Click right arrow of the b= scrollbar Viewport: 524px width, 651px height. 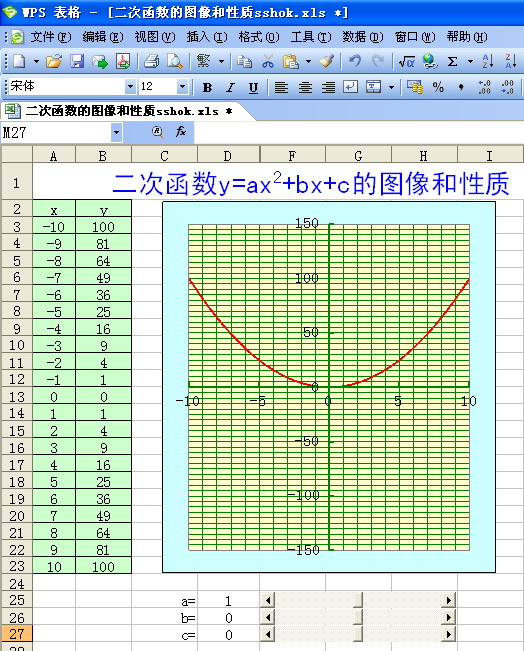[x=448, y=617]
